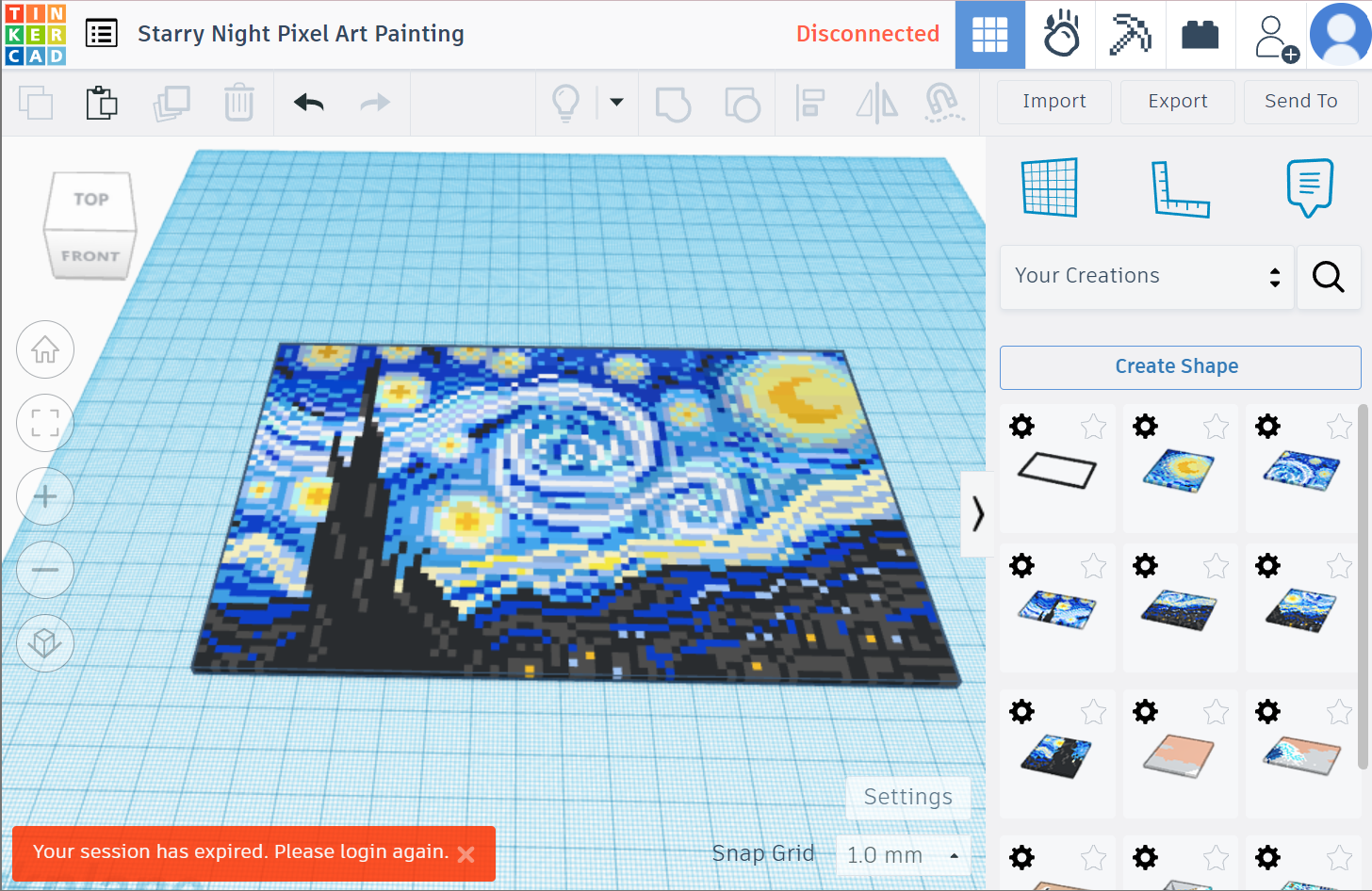Open settings gear of the third-row right wave shape

pos(1267,711)
